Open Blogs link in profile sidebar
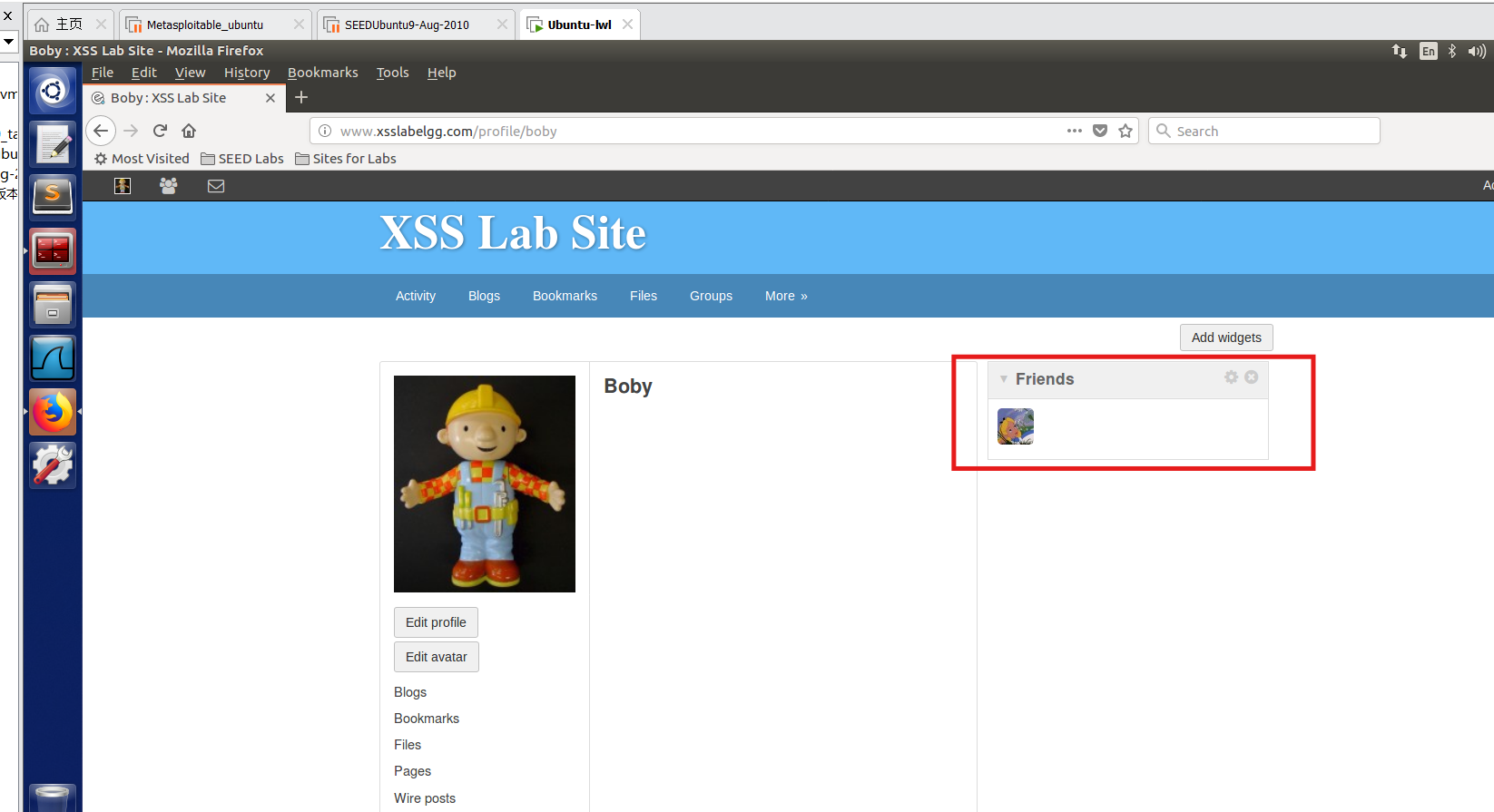The image size is (1494, 812). click(410, 692)
